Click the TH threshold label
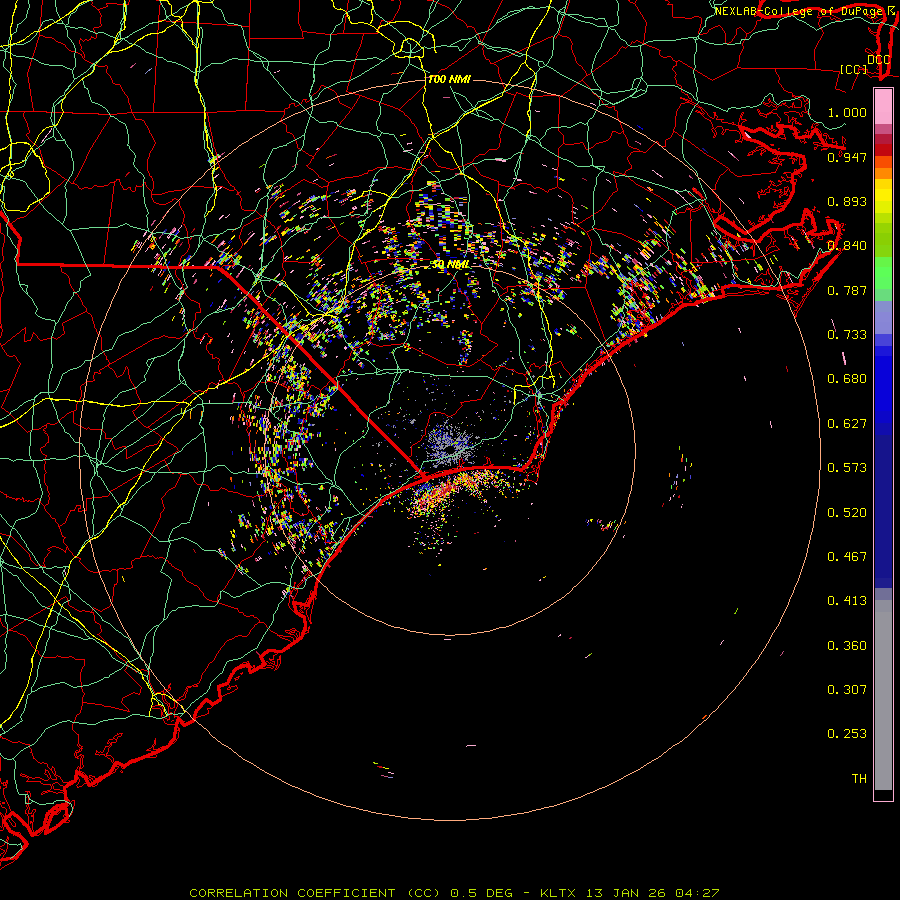Viewport: 900px width, 900px height. point(859,779)
